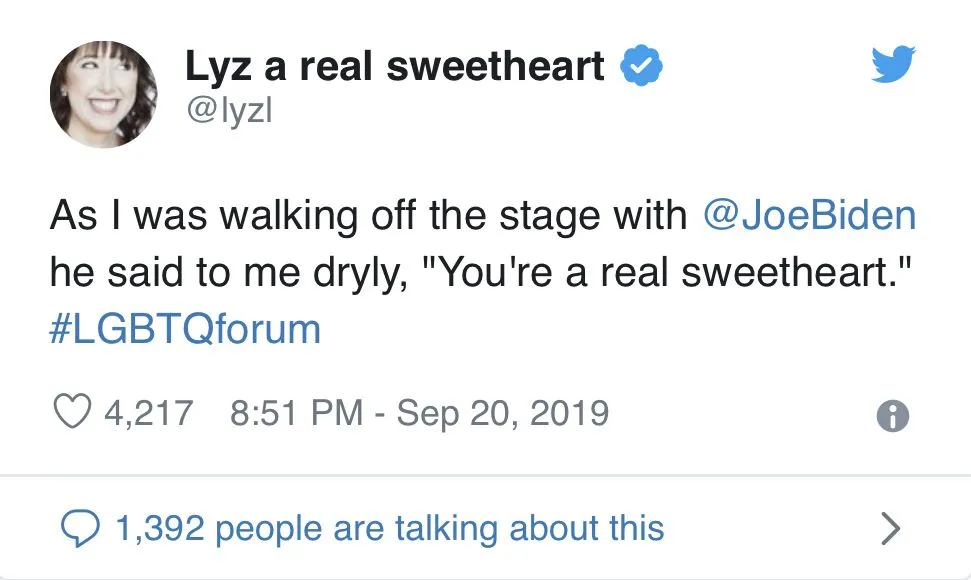This screenshot has height=580, width=971.
Task: Click the blue verified badge
Action: pos(641,66)
